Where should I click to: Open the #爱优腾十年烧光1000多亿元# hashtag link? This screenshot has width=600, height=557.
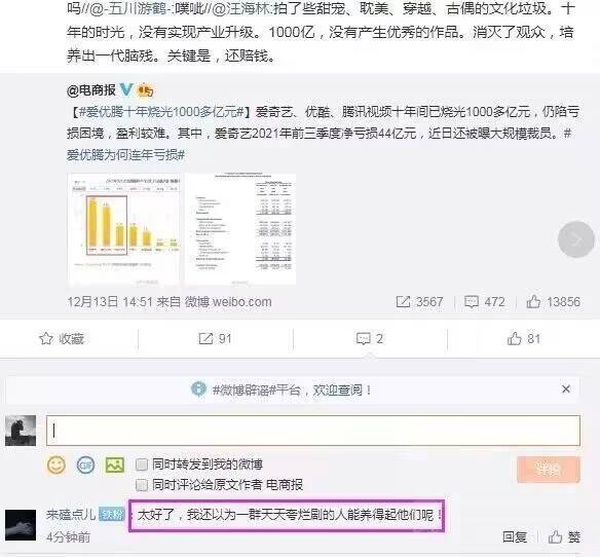(x=161, y=112)
